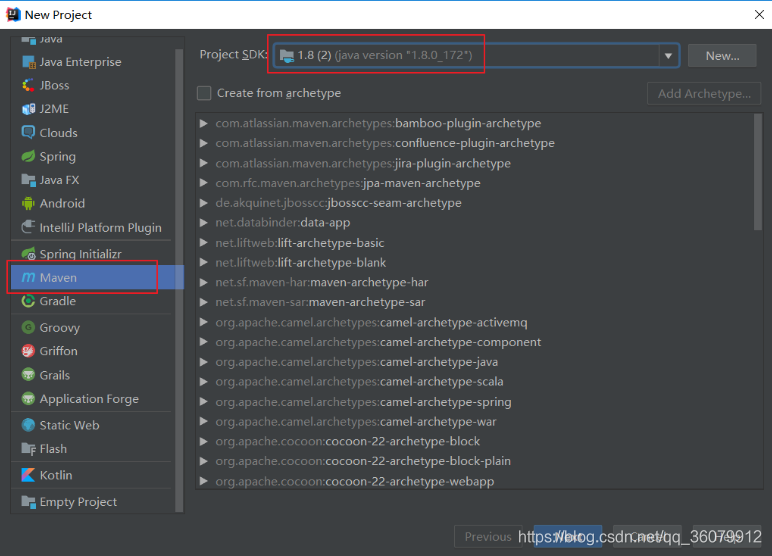Screen dimensions: 772x556
Task: Select cocoon-22-archetype-webapp row
Action: pyautogui.click(x=475, y=481)
